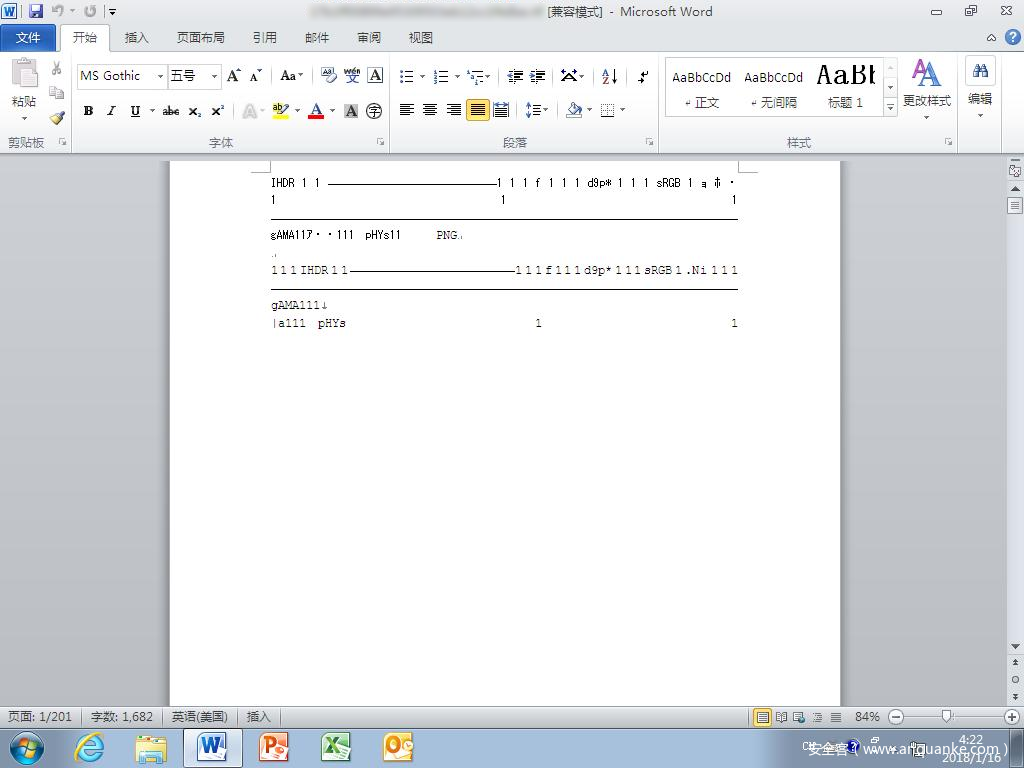Viewport: 1024px width, 768px height.
Task: Center-align the paragraph text
Action: (430, 110)
